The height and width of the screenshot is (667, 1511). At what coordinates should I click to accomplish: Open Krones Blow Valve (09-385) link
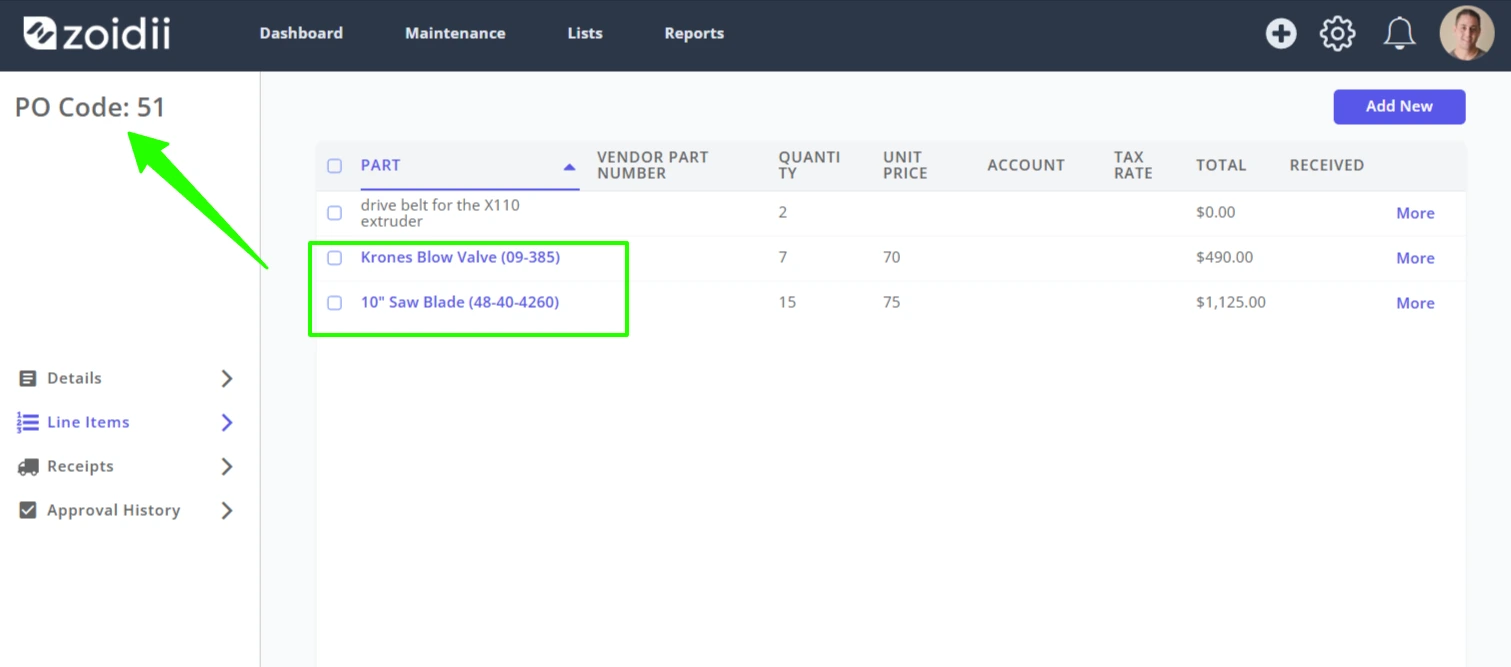(x=460, y=257)
